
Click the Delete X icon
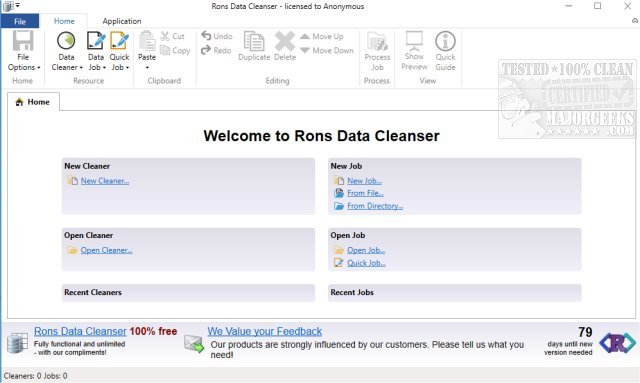point(284,41)
